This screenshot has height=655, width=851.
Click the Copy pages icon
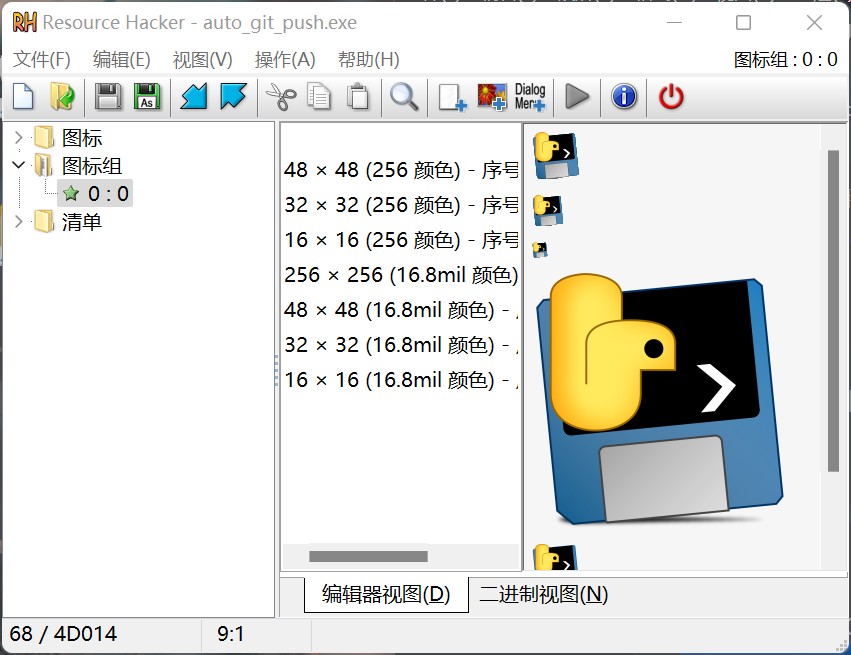319,97
